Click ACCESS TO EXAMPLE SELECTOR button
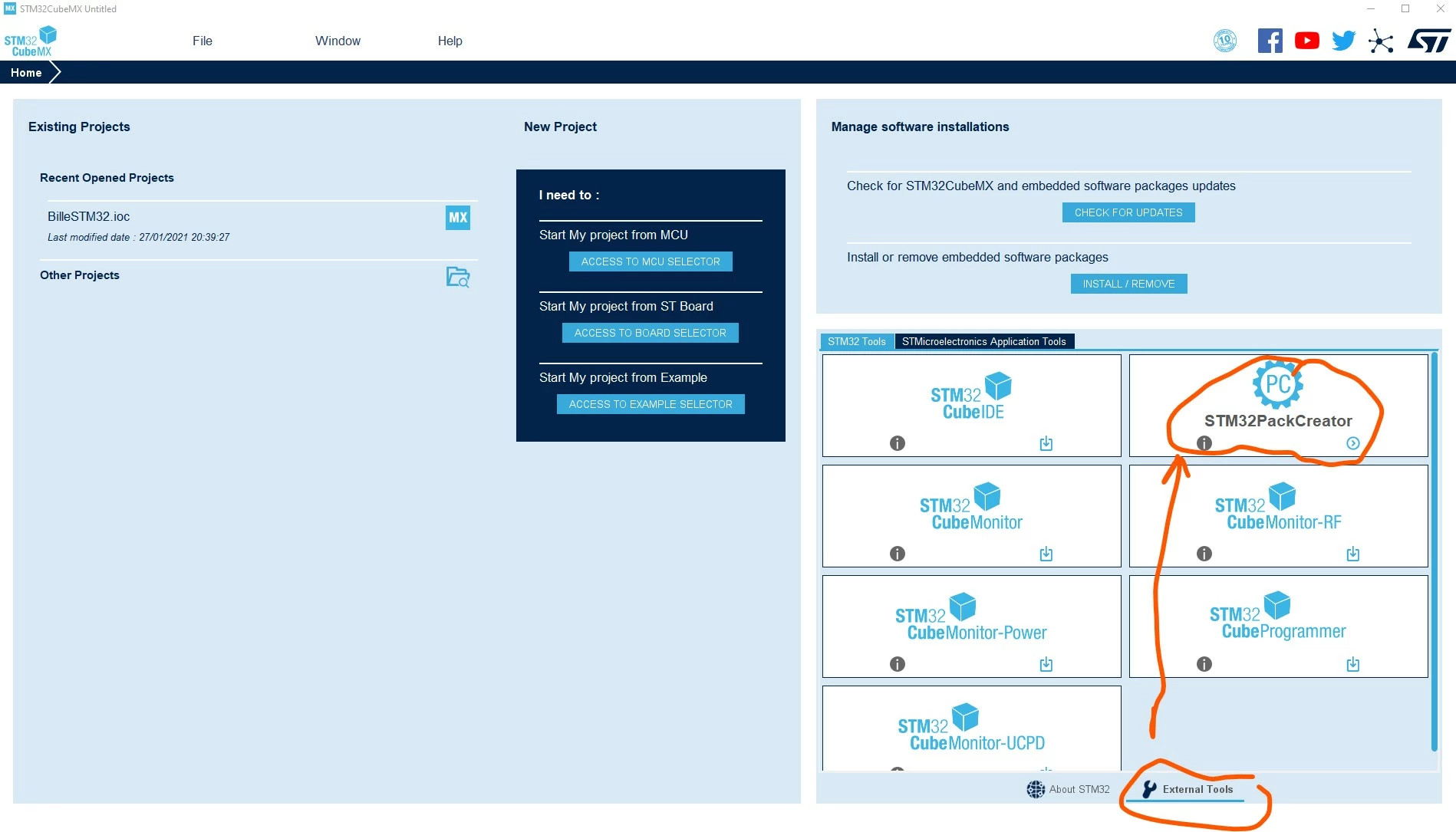The image size is (1456, 832). (x=651, y=404)
